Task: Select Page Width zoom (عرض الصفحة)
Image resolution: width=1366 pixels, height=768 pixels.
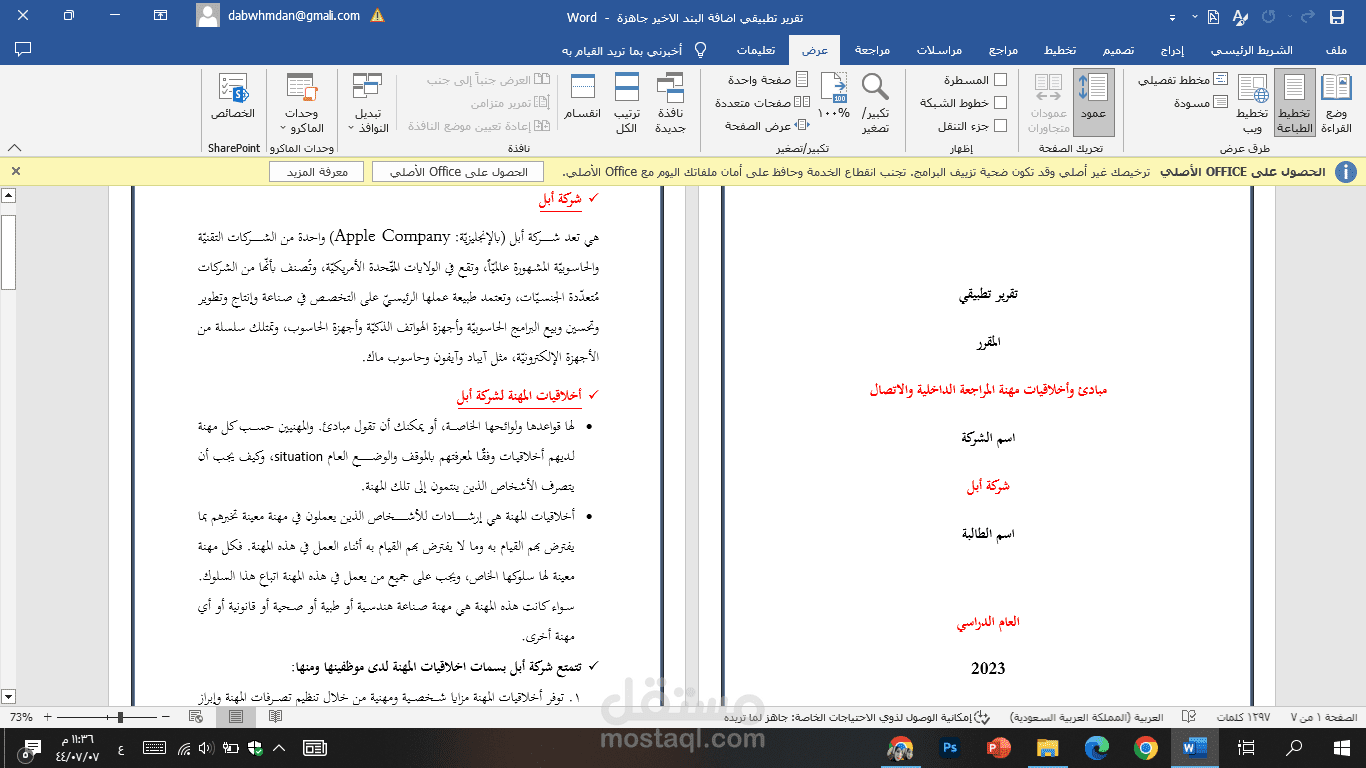Action: (767, 126)
